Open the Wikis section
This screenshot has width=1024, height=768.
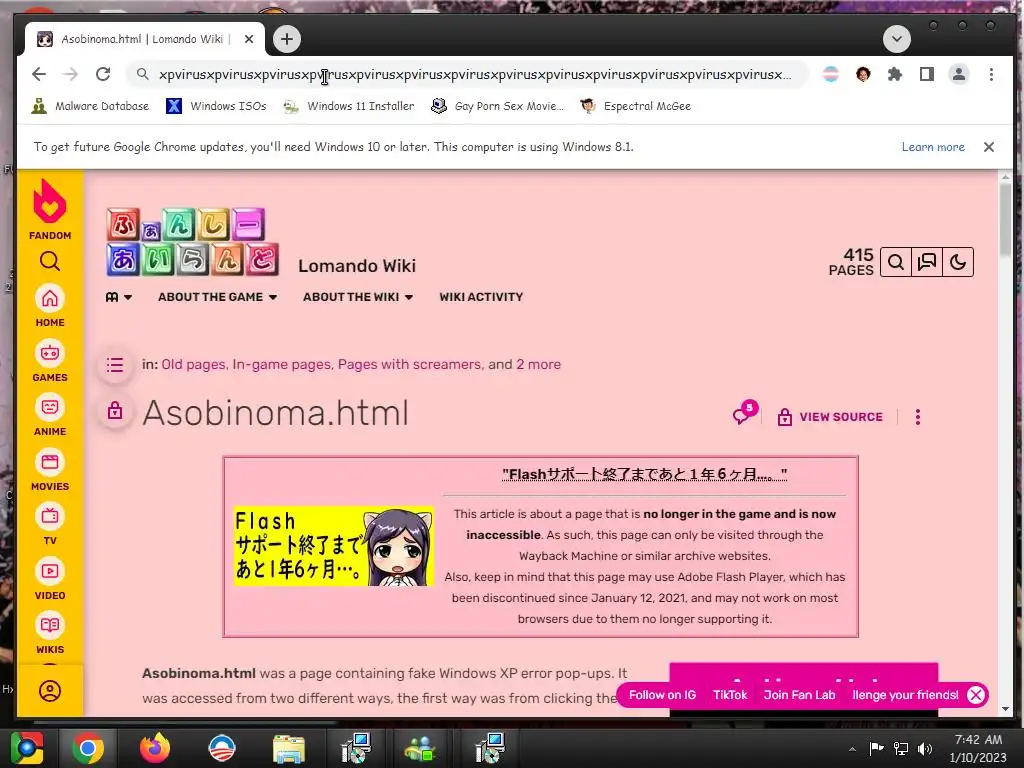50,633
